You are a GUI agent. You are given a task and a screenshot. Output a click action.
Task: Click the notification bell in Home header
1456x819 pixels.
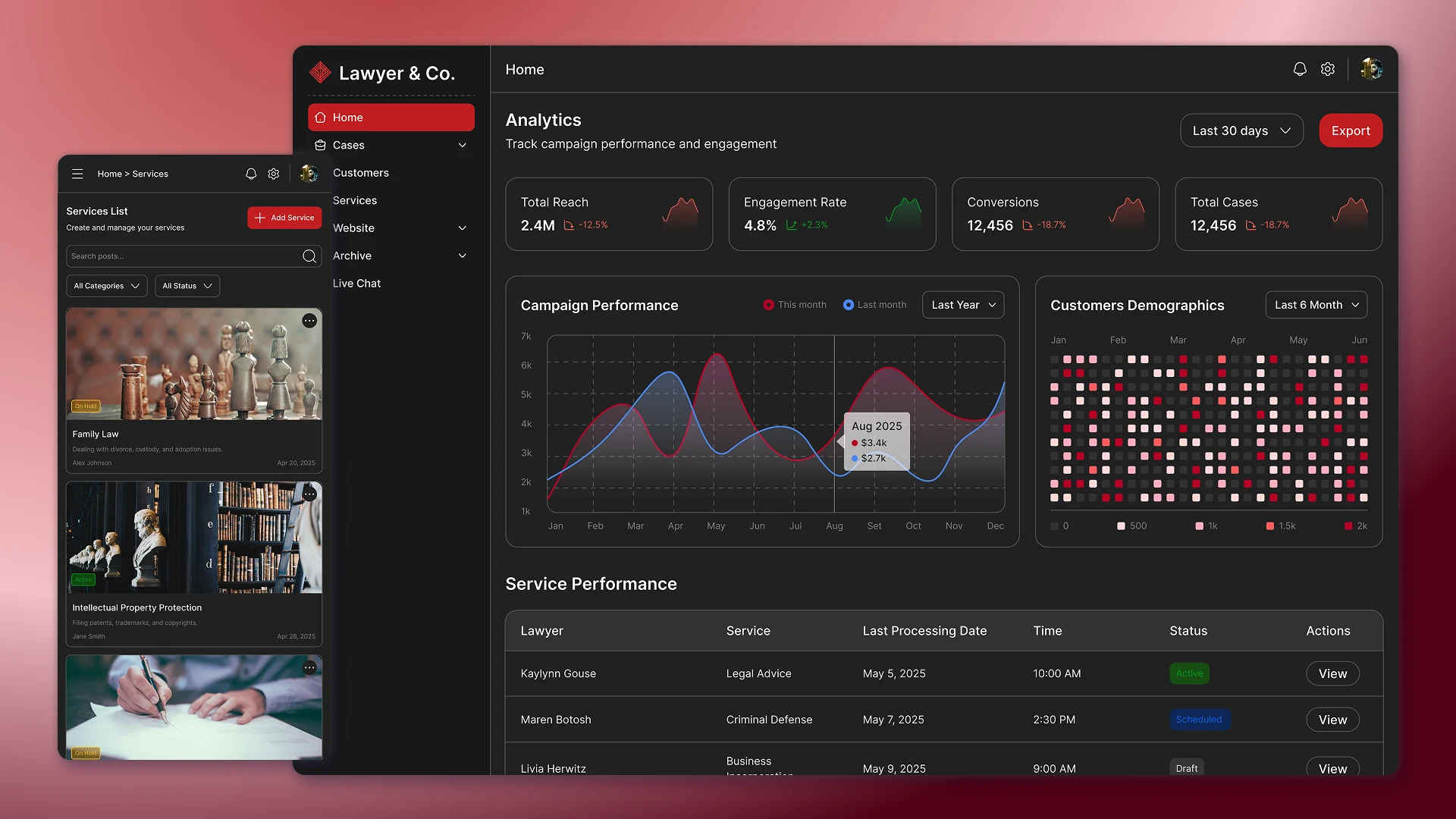coord(1300,69)
